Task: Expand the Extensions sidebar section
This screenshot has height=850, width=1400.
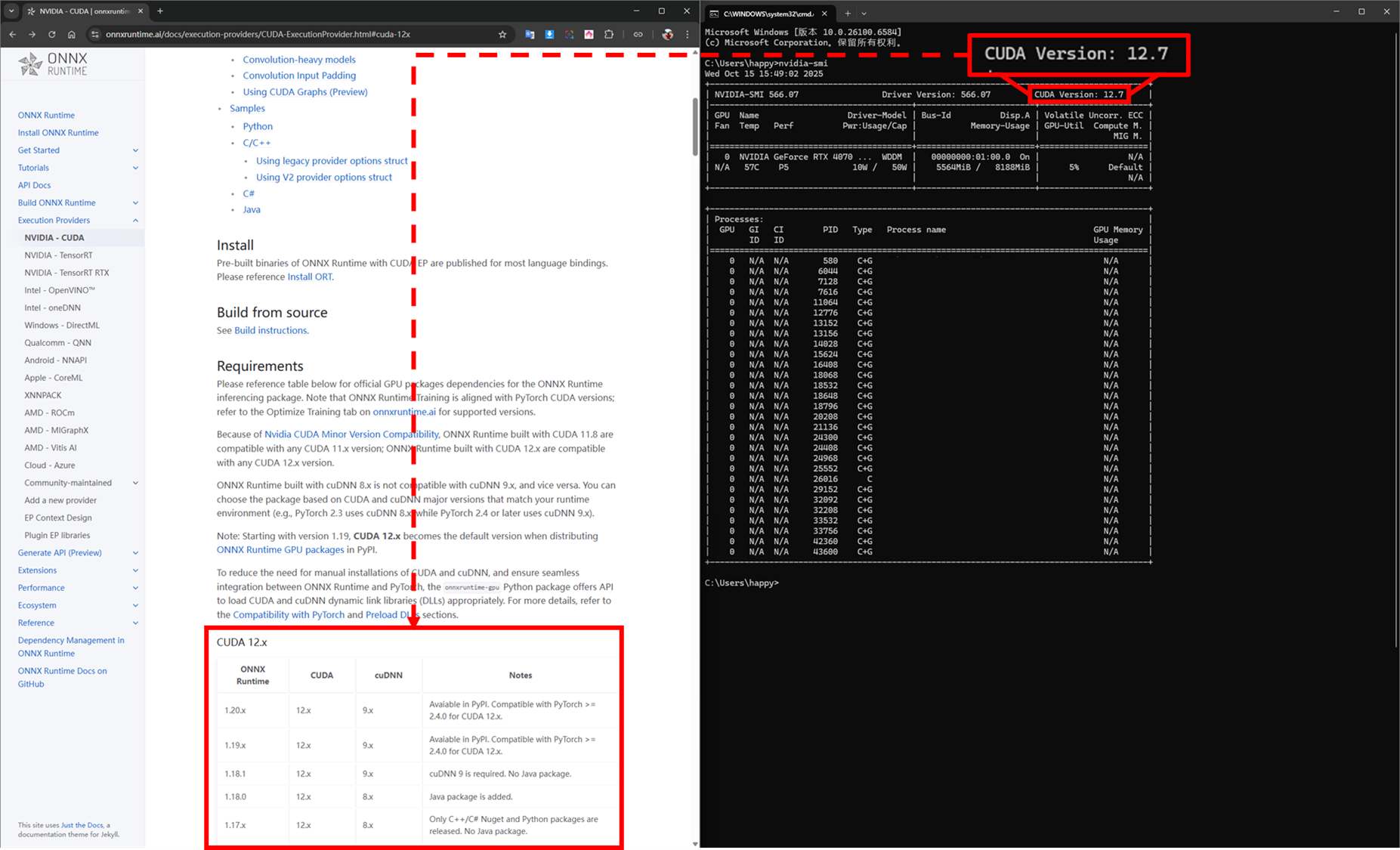Action: (135, 570)
